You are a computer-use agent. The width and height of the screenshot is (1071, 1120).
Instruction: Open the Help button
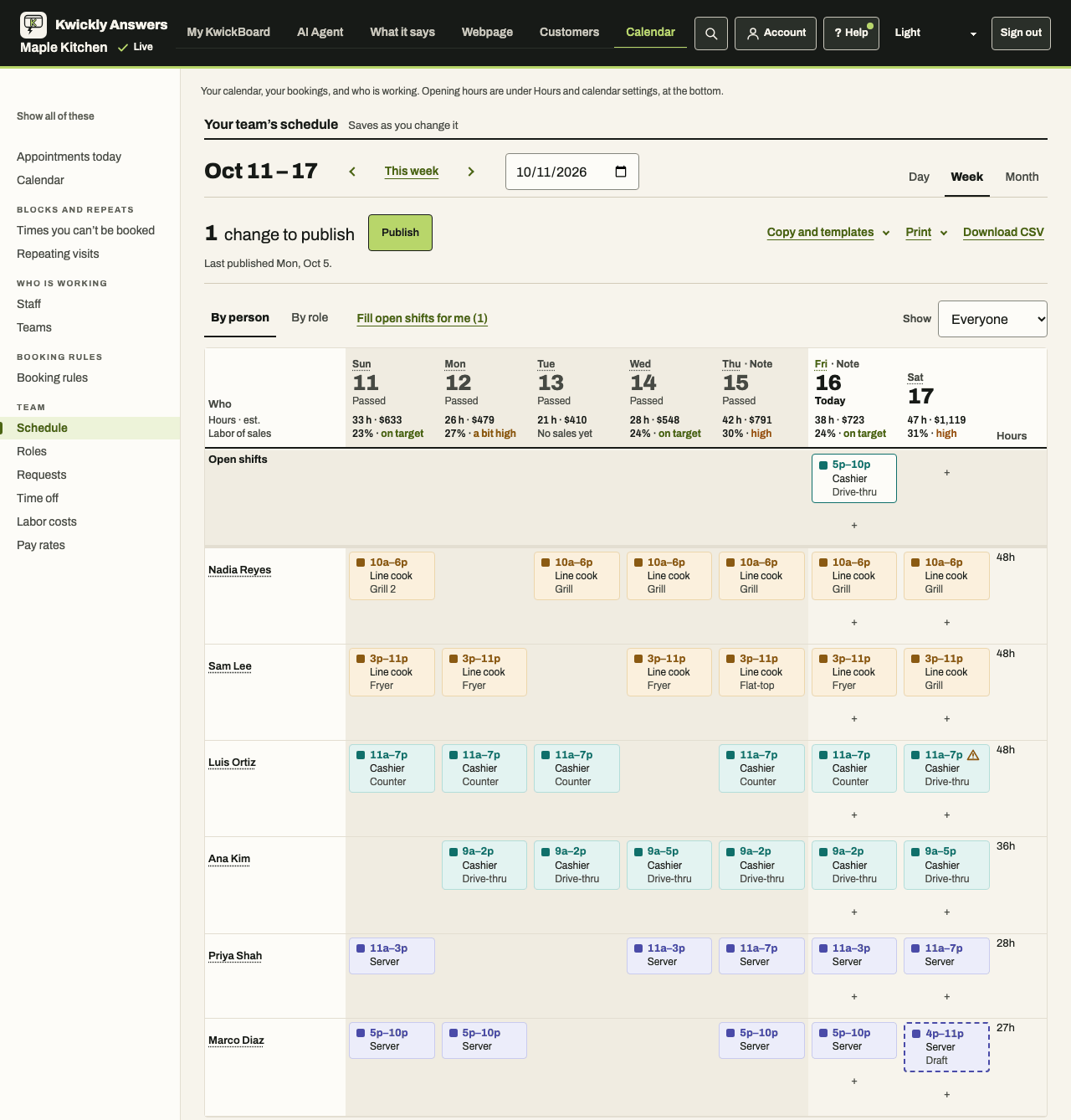coord(851,33)
